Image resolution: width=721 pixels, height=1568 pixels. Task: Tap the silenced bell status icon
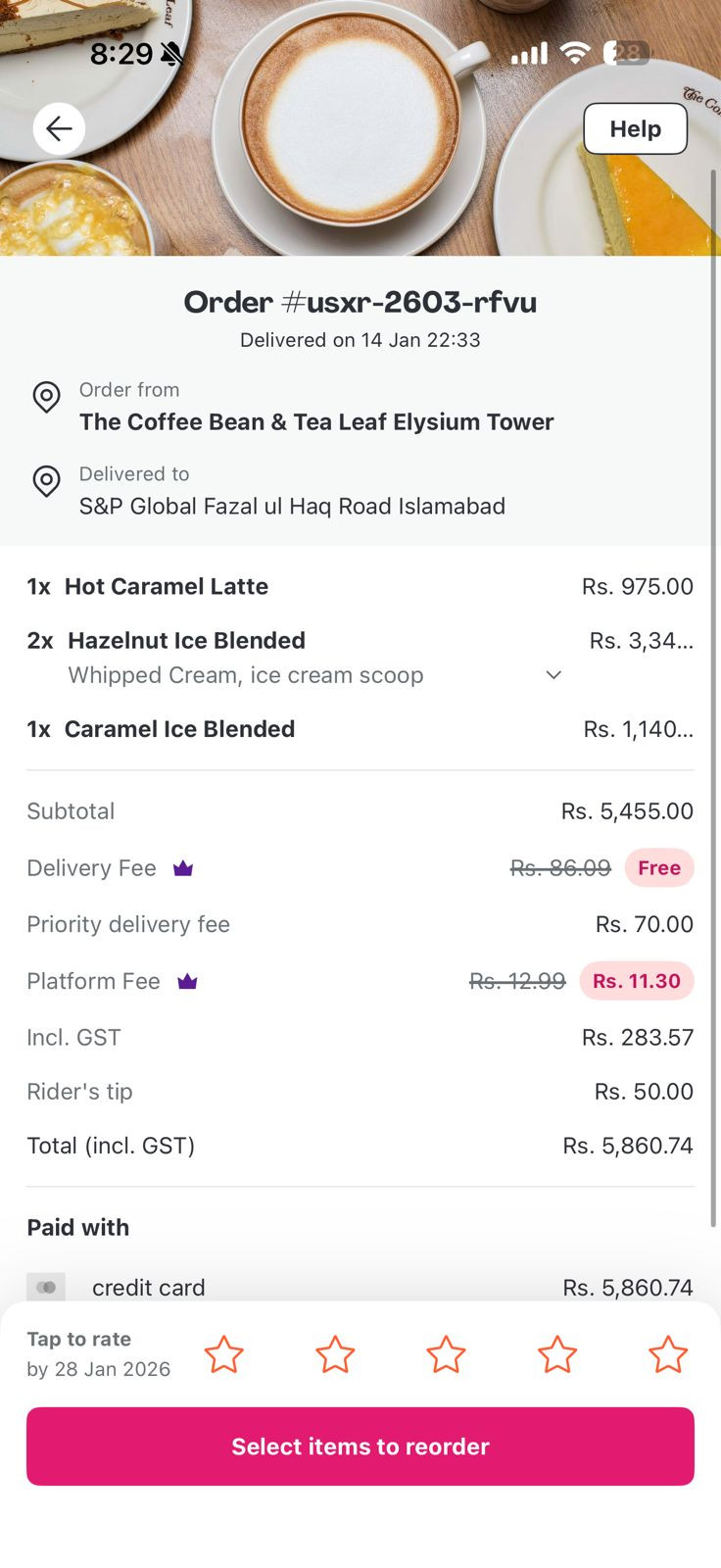[172, 54]
